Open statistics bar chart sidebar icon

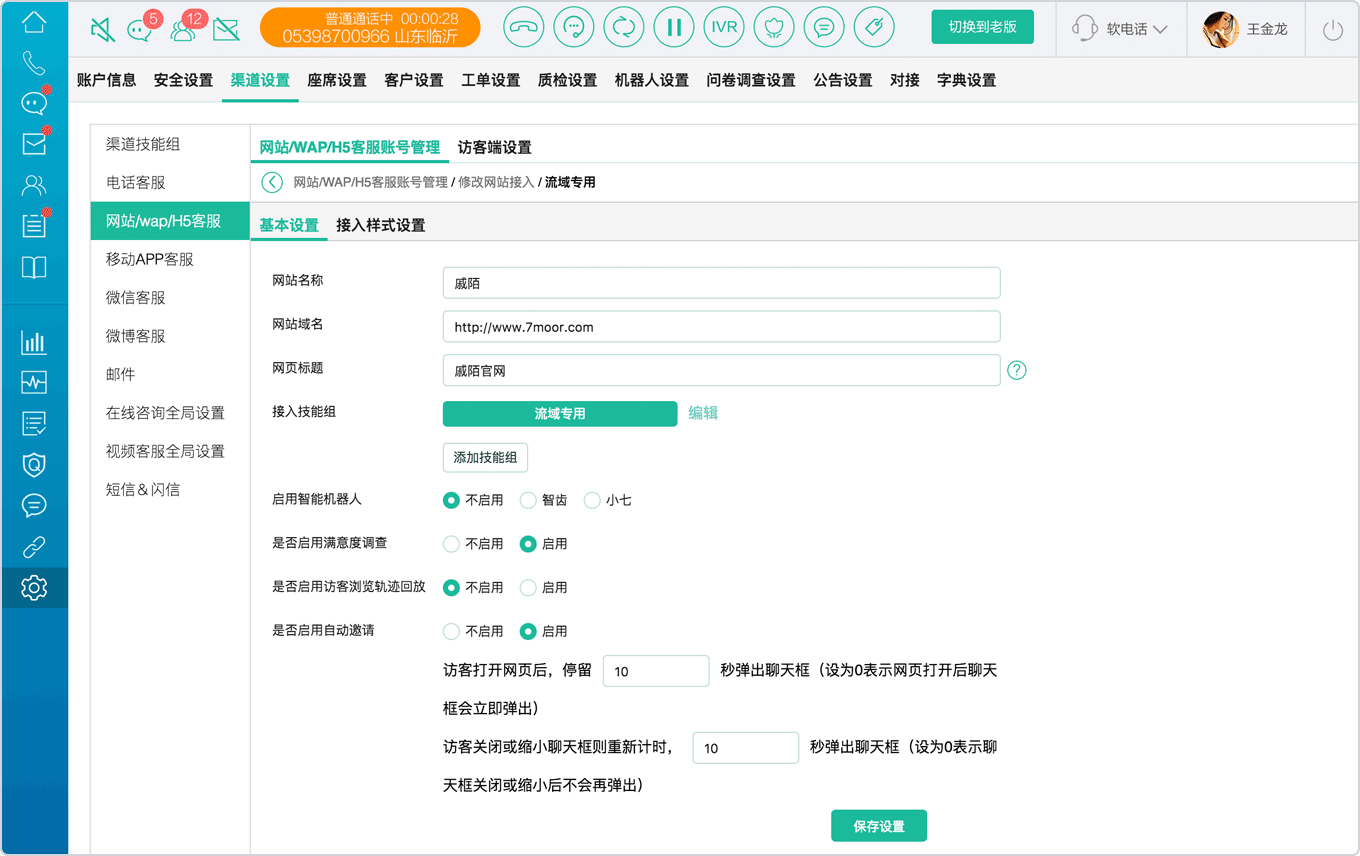(34, 343)
